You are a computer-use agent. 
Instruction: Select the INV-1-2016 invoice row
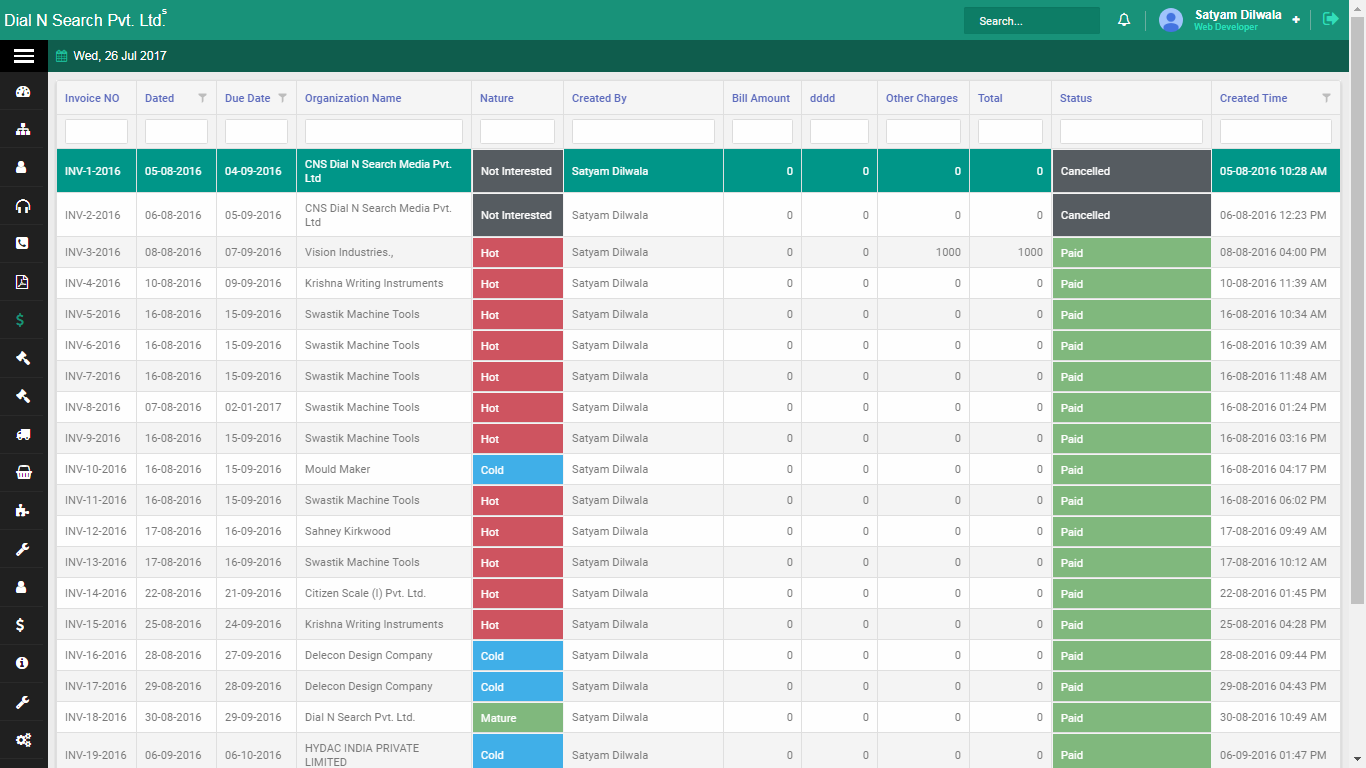698,171
